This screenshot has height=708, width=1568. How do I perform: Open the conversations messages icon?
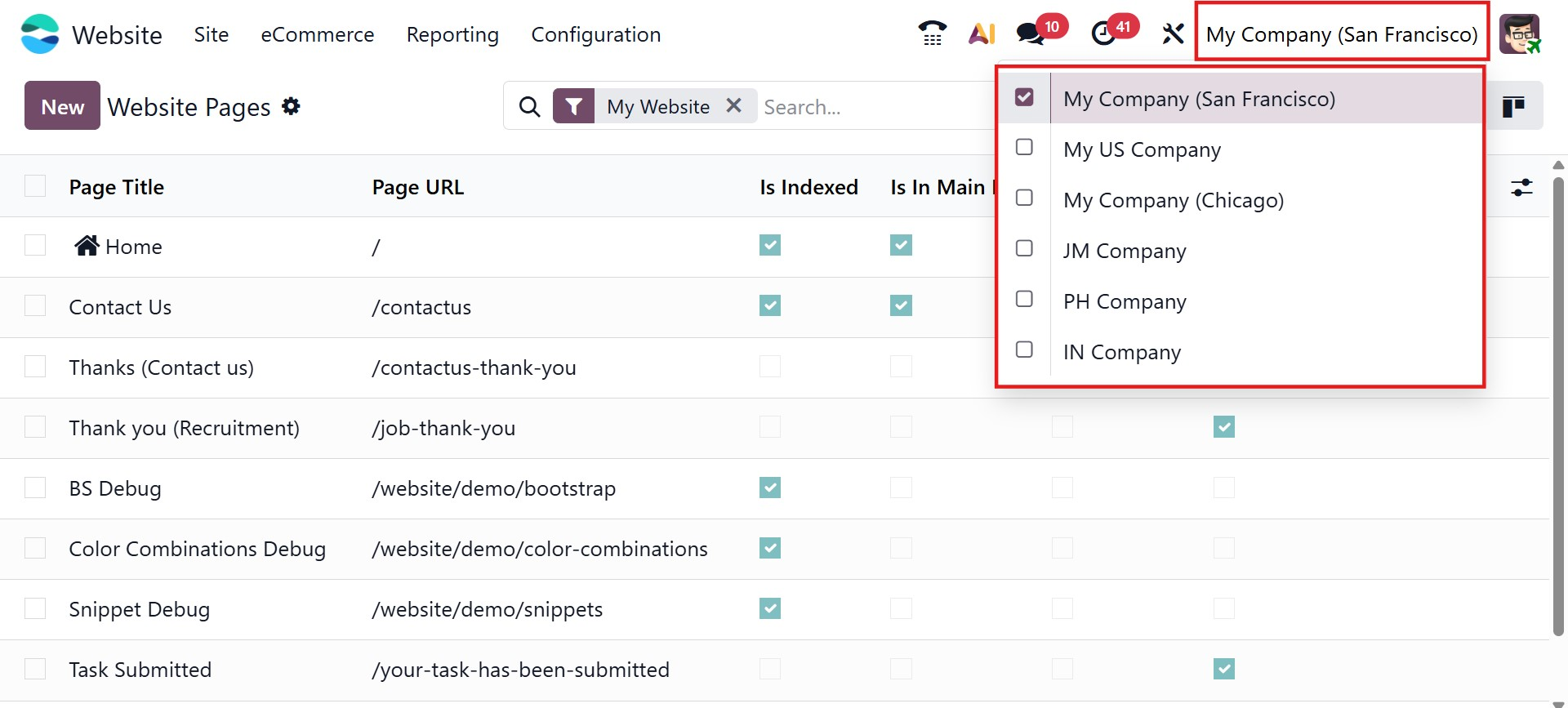coord(1031,33)
